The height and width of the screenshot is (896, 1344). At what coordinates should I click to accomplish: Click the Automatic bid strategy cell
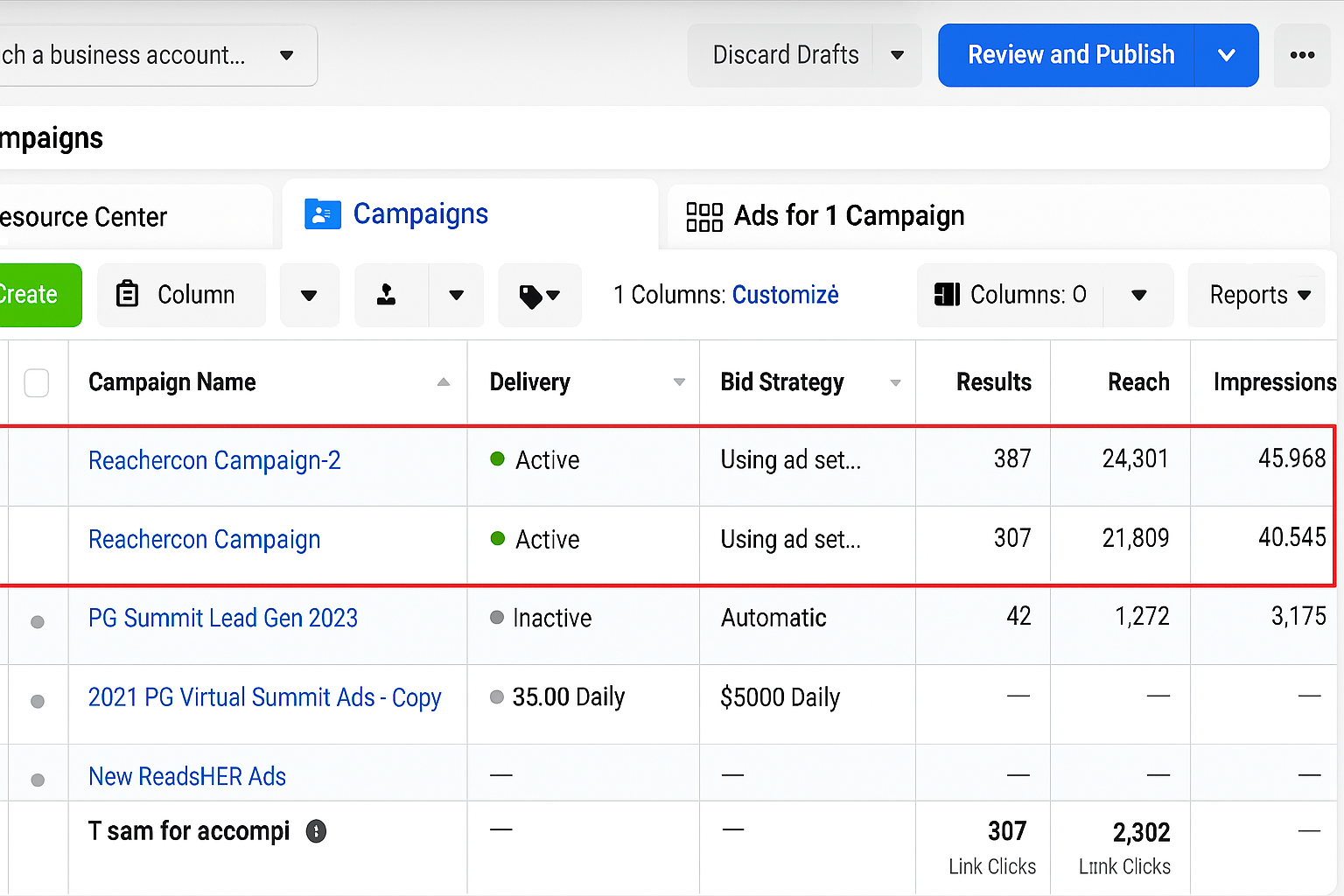coord(773,618)
